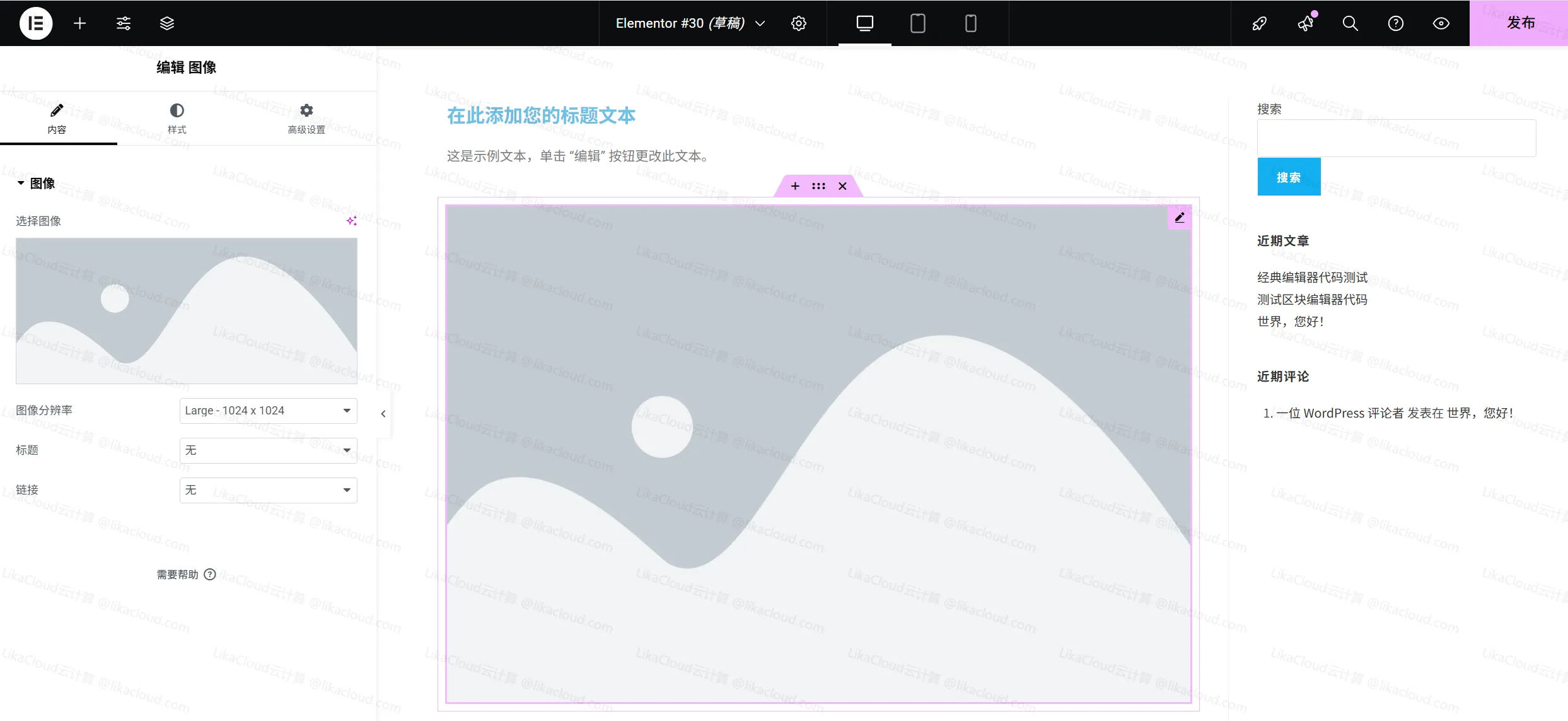Click the pencil edit icon on the image

(x=1180, y=217)
